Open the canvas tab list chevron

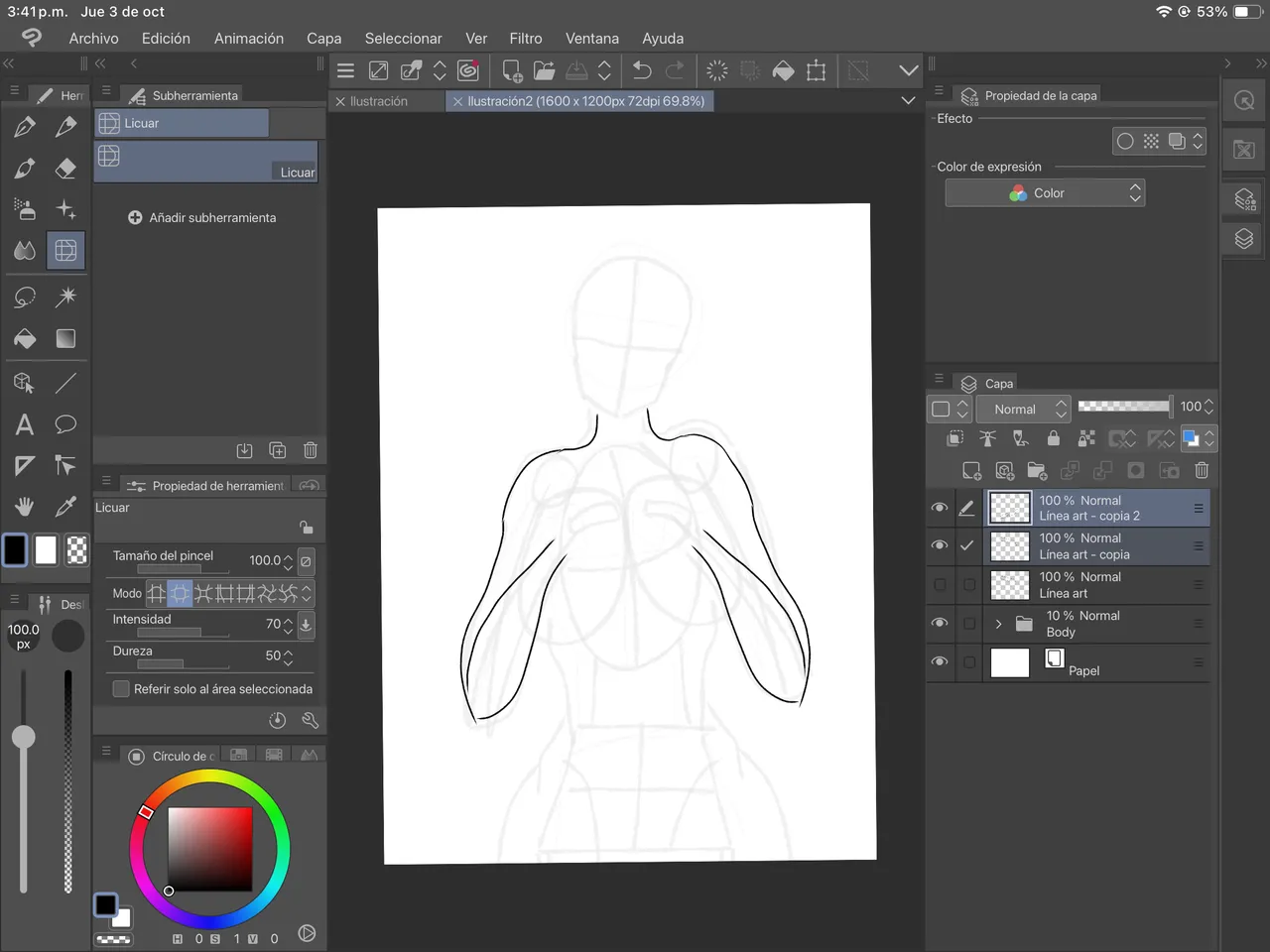tap(908, 100)
